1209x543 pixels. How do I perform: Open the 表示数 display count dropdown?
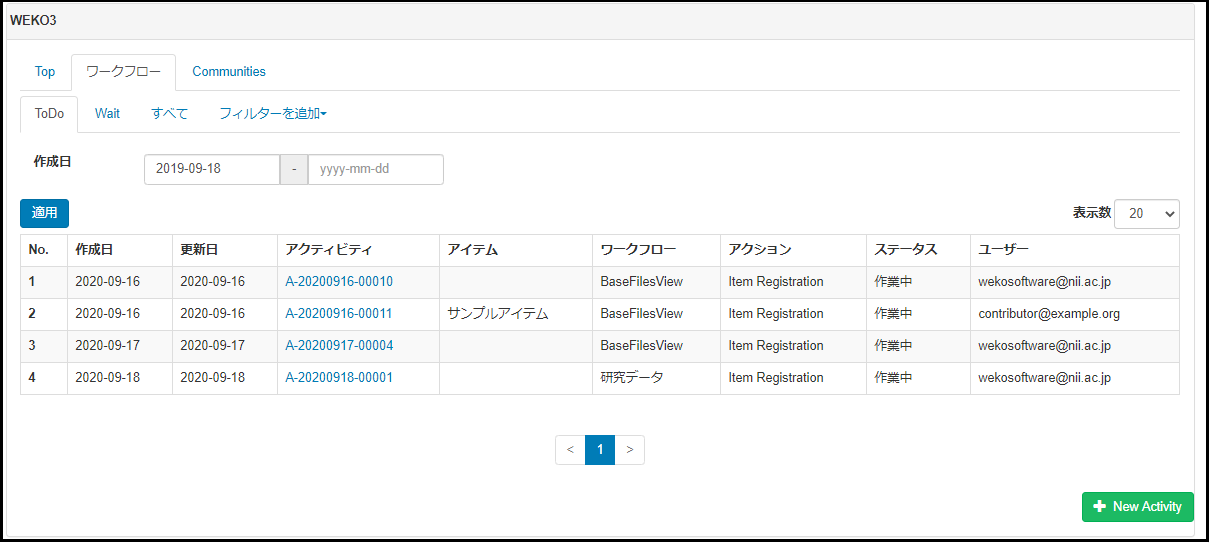pos(1146,213)
